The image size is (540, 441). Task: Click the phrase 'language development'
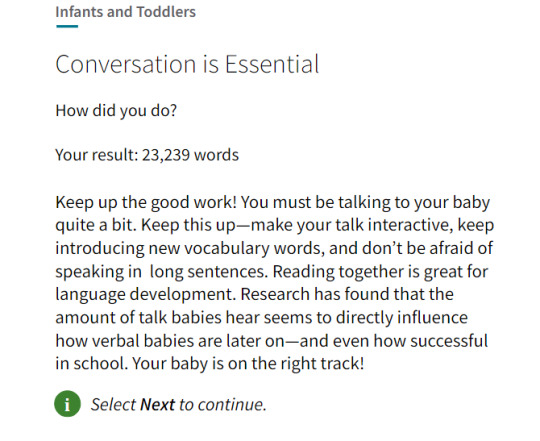[146, 295]
